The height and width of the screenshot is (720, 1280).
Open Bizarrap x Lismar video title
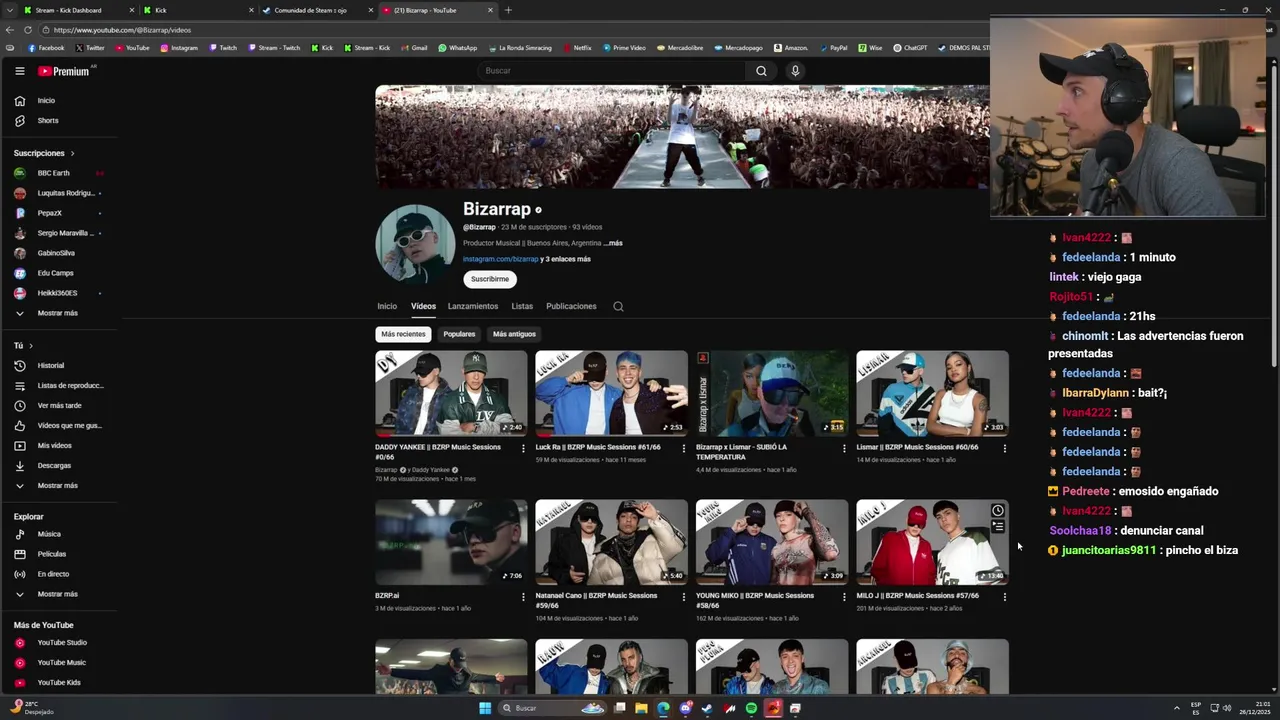(x=741, y=452)
